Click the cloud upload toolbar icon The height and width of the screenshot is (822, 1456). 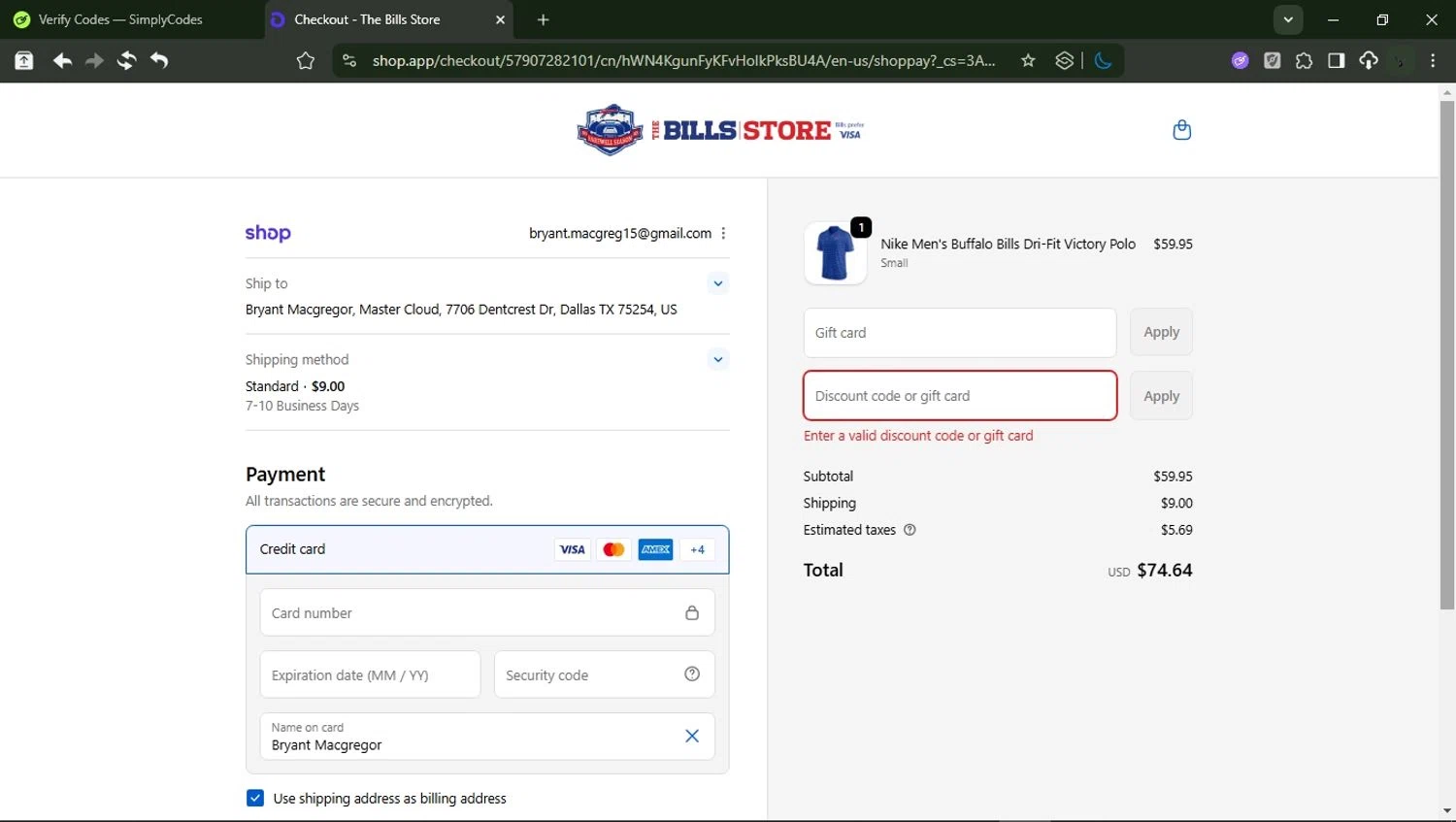click(1369, 60)
